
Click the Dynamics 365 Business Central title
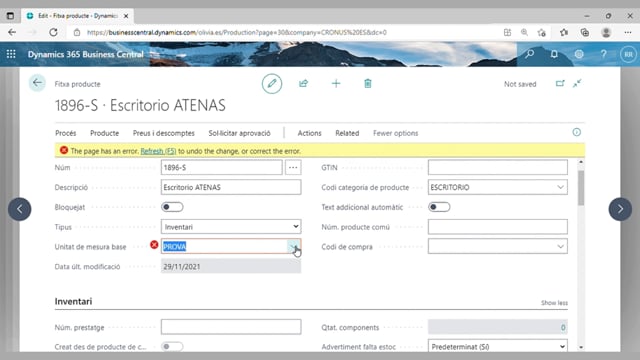pos(85,54)
